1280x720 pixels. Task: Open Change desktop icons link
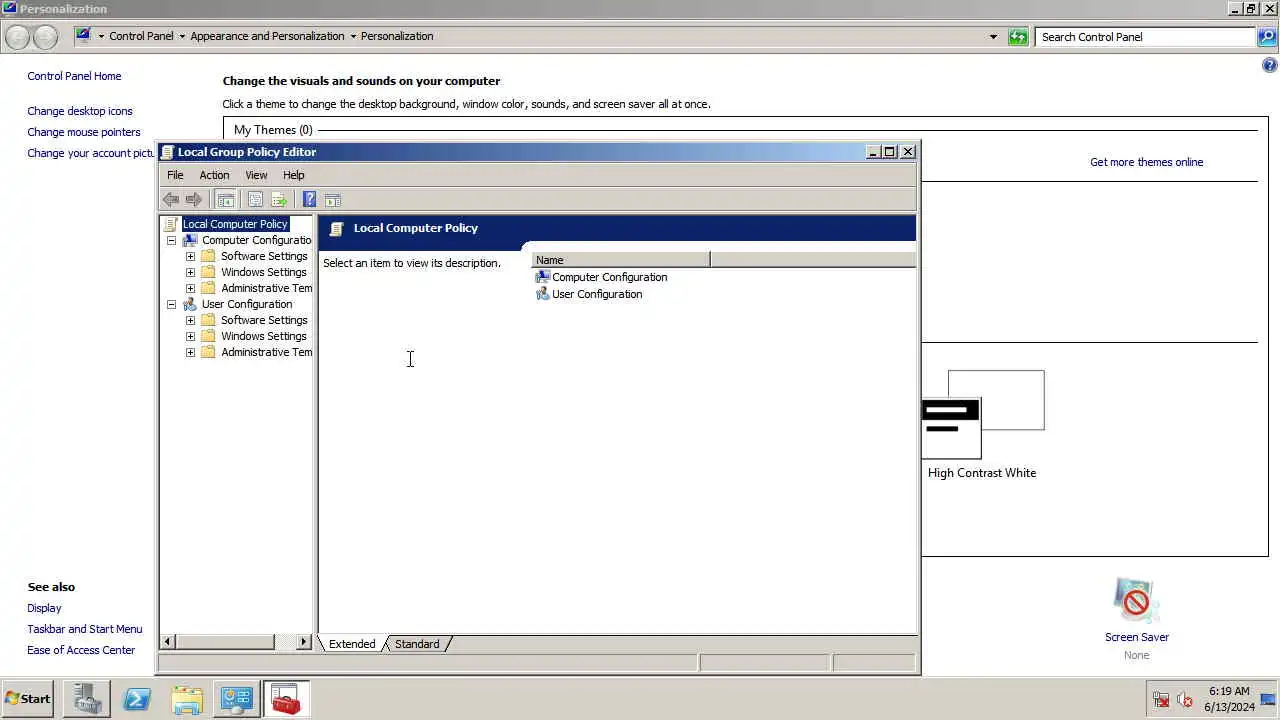80,111
